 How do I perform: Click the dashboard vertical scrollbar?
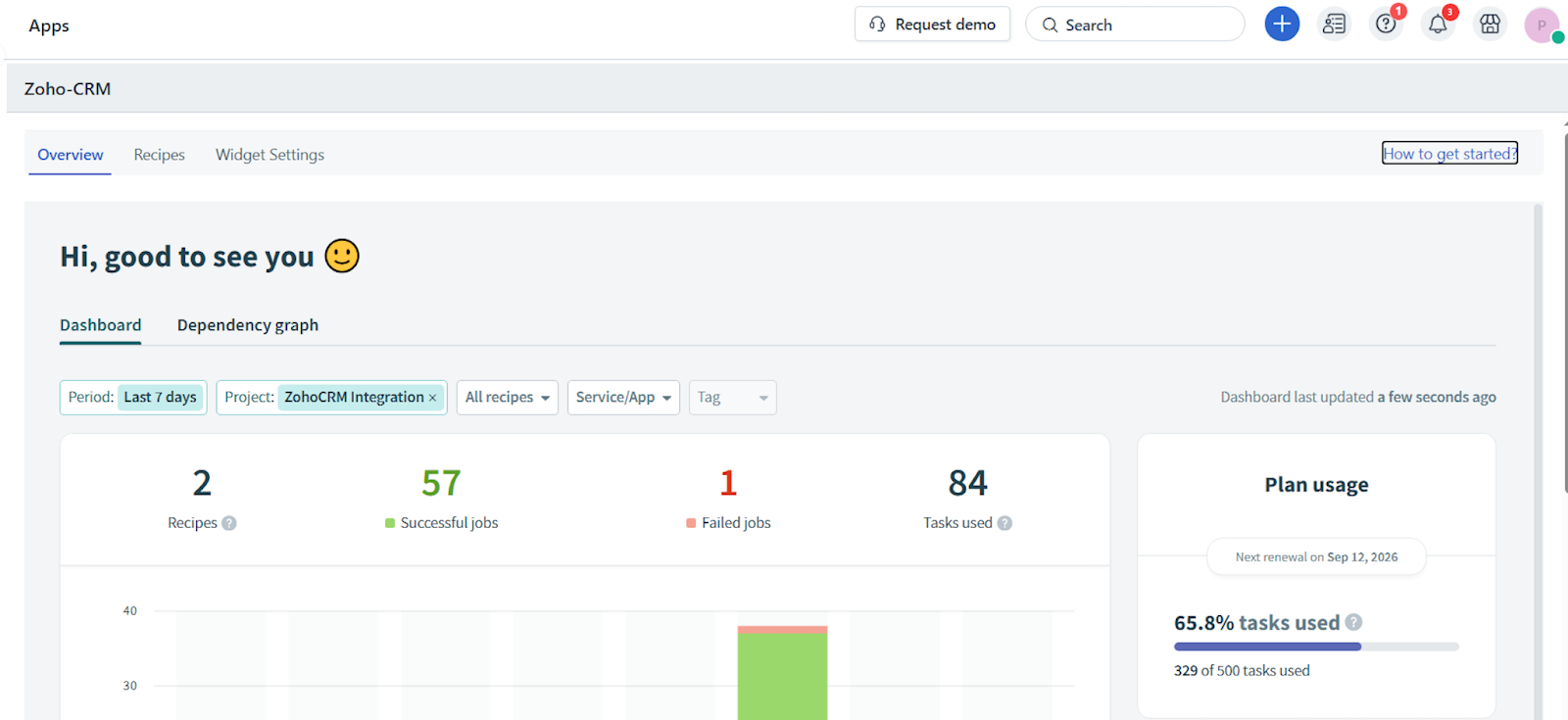coord(1538,460)
